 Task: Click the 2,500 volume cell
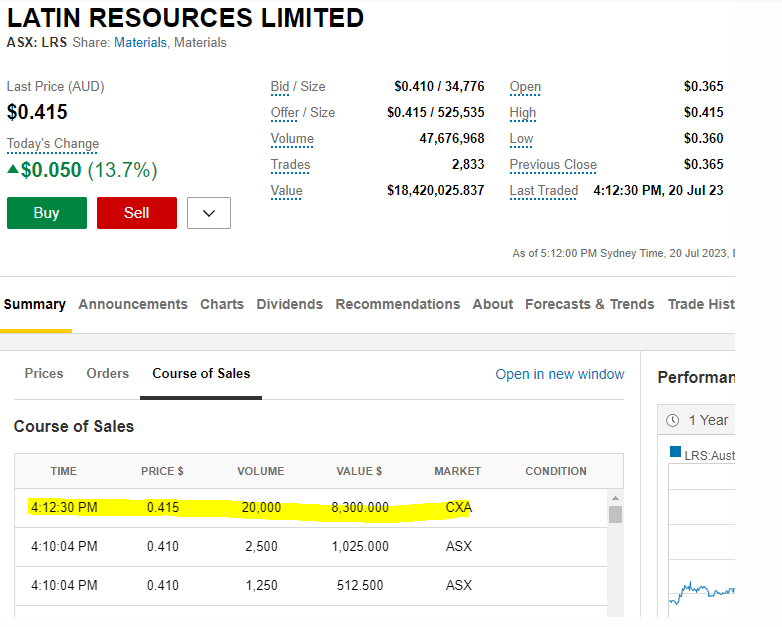pyautogui.click(x=261, y=547)
